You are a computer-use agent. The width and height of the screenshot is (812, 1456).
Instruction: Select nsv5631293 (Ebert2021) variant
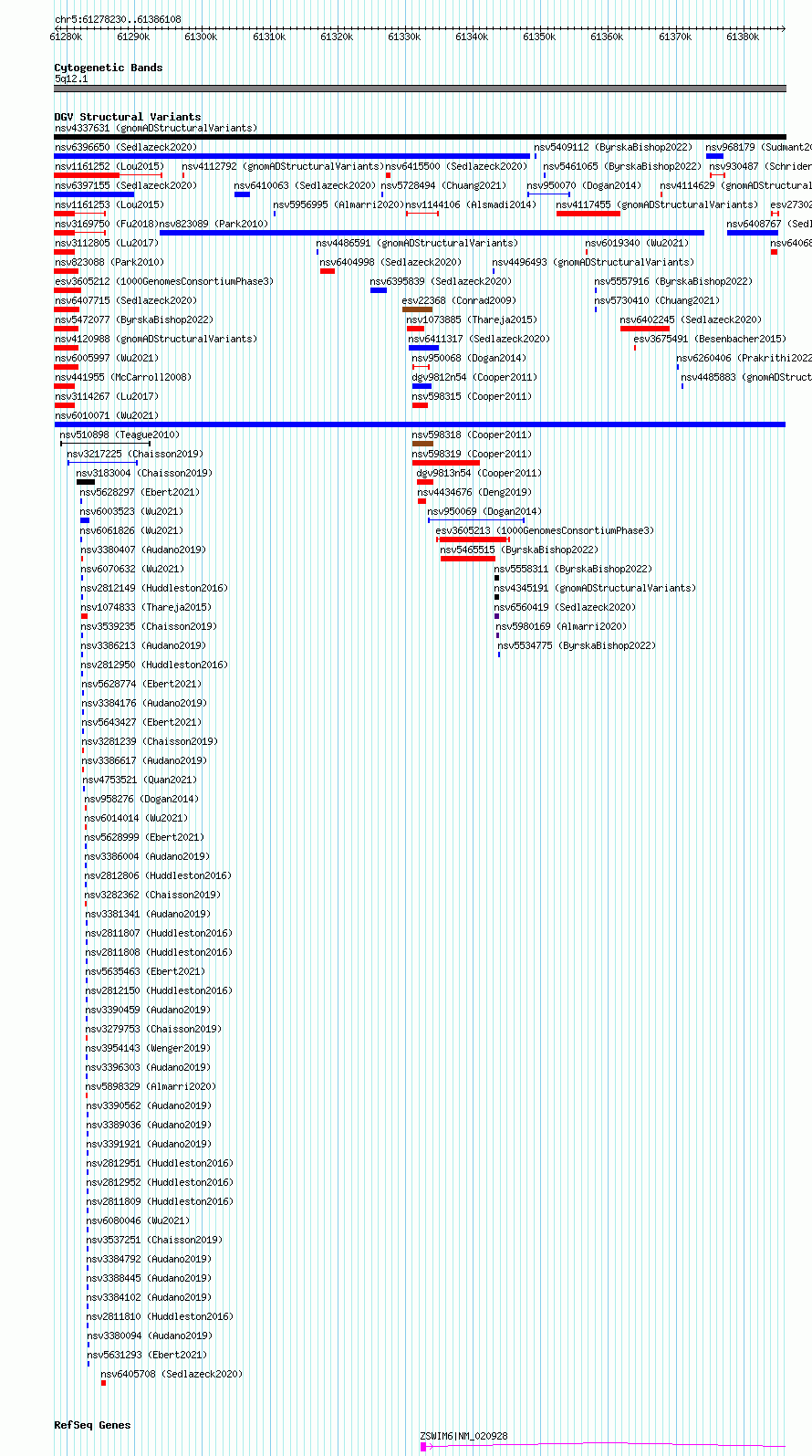click(x=147, y=1355)
